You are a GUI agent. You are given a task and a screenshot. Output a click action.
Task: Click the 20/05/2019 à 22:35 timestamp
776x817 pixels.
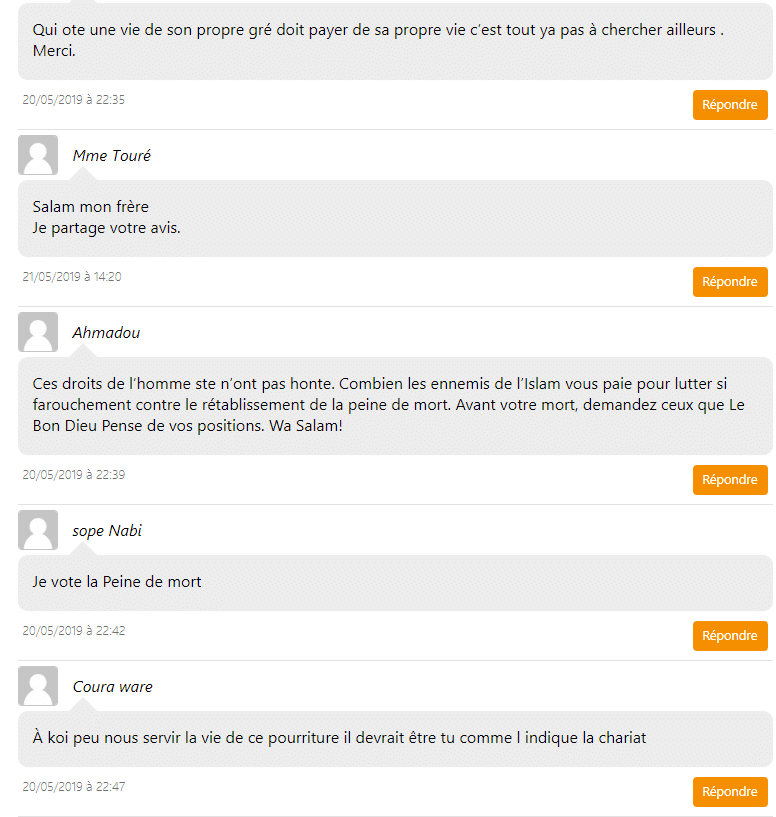73,100
